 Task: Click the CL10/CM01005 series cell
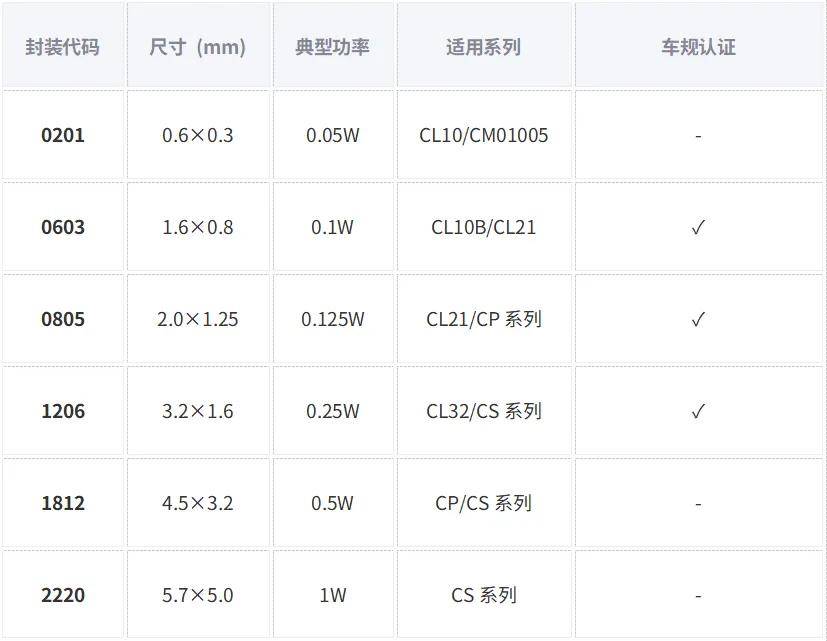point(484,136)
